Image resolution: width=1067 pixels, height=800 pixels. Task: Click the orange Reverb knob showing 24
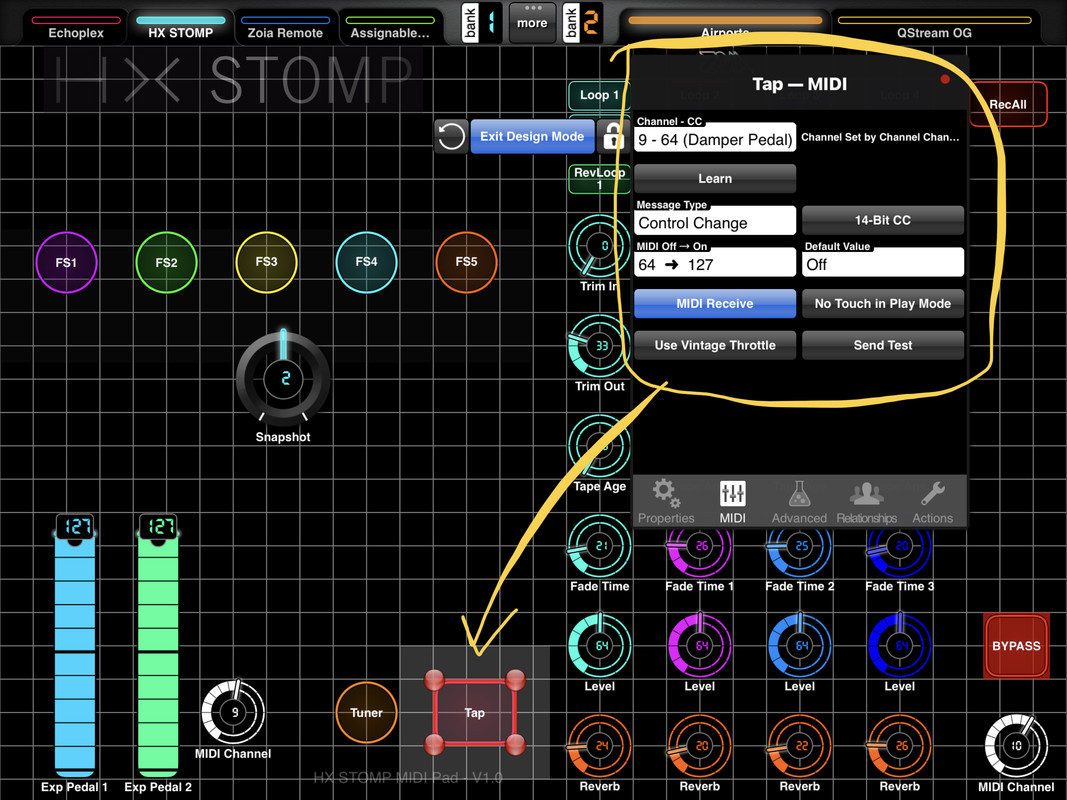point(599,746)
